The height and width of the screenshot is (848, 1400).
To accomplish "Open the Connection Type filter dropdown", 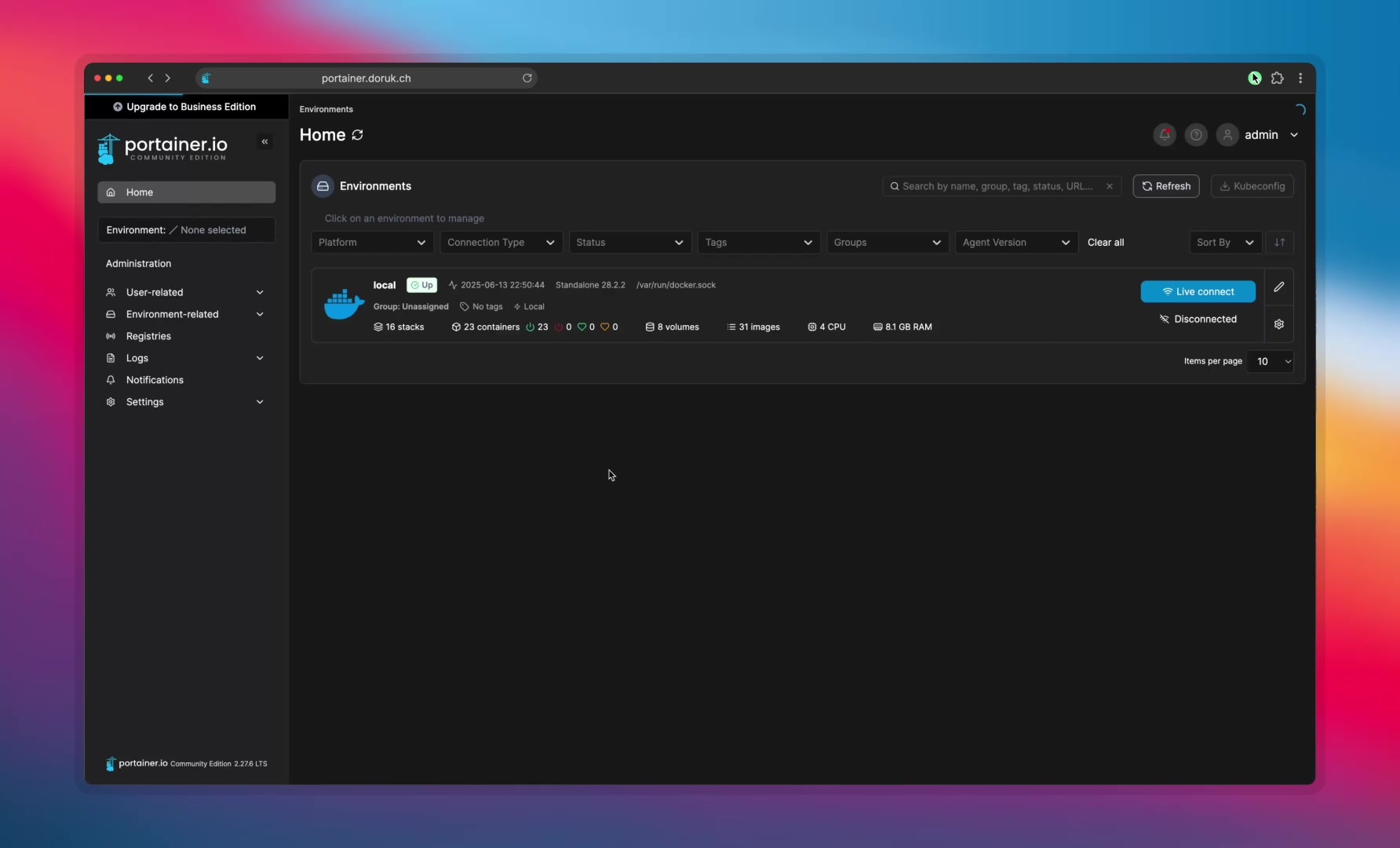I will [x=501, y=243].
